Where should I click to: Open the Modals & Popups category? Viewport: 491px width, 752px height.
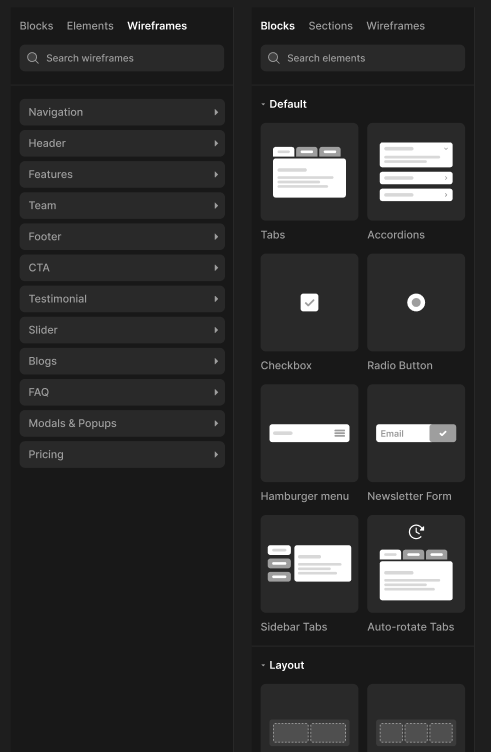[122, 423]
